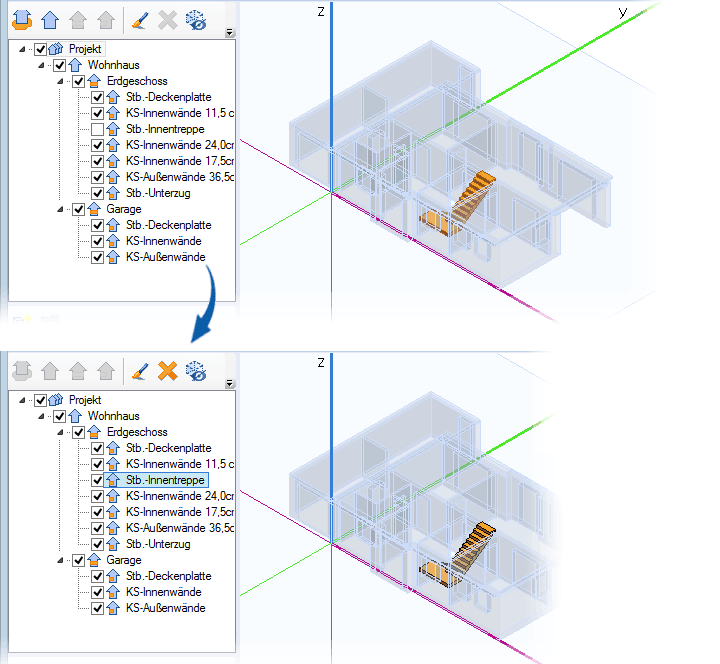Click the Wohnhaus house icon in lower tree

(x=75, y=416)
